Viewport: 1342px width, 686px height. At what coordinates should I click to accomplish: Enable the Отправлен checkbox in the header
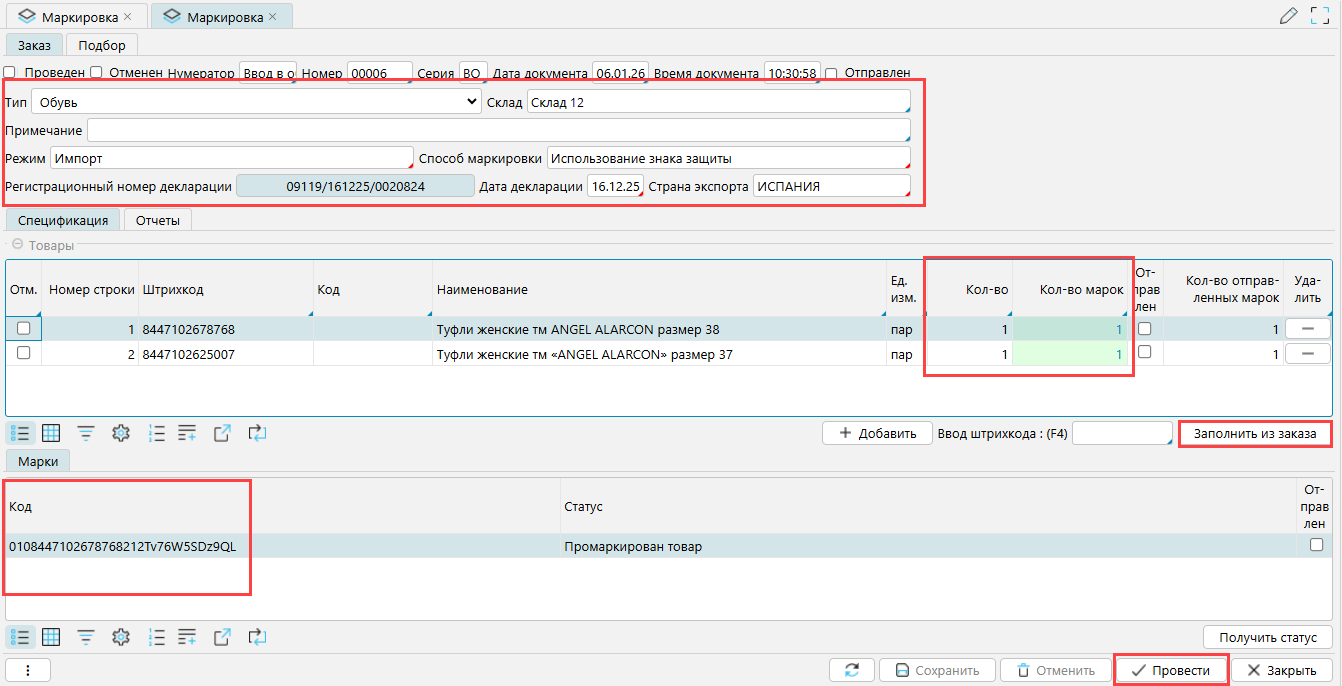pyautogui.click(x=831, y=72)
